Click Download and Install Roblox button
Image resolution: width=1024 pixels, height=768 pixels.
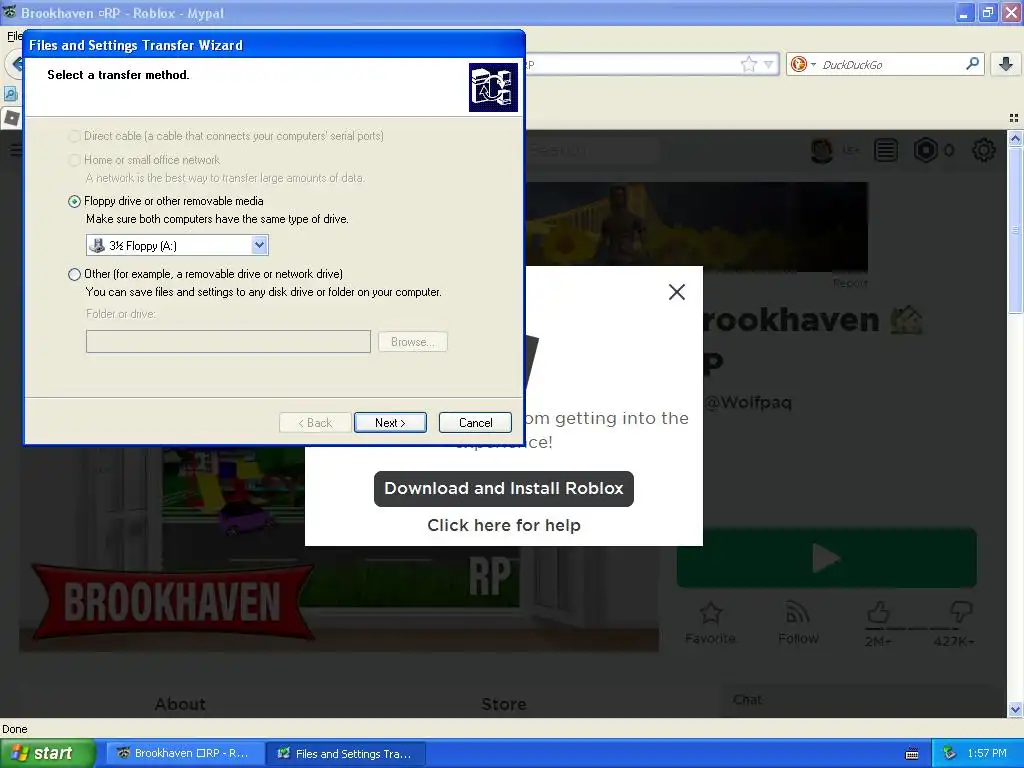click(x=504, y=488)
